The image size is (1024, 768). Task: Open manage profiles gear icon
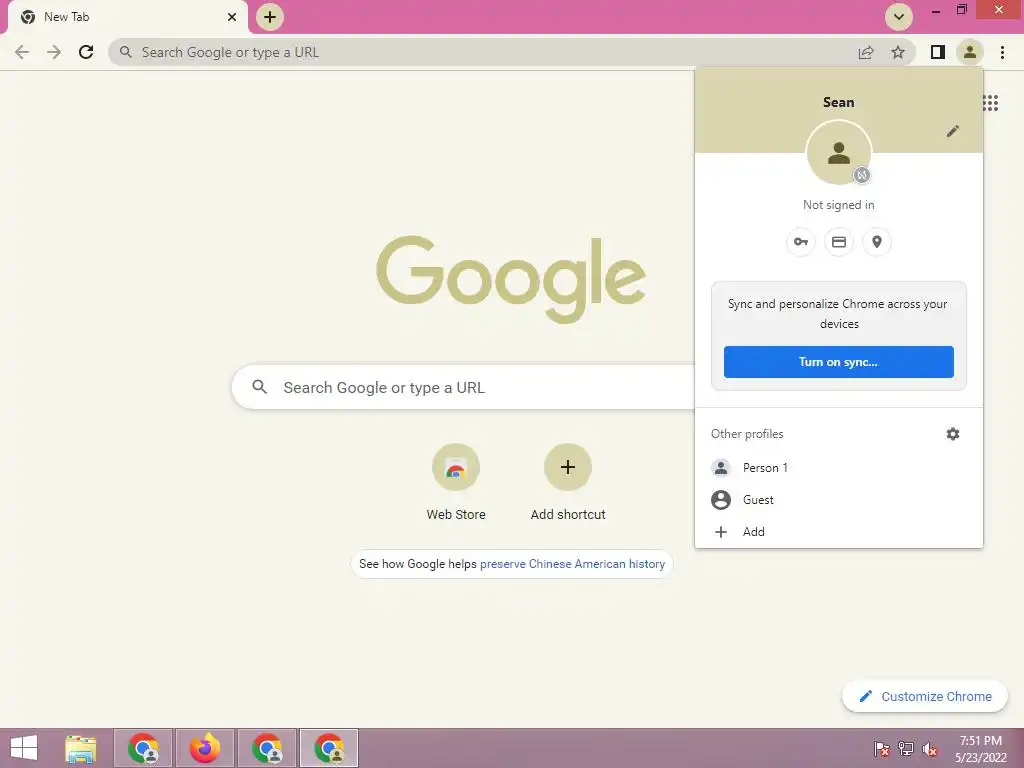tap(953, 434)
